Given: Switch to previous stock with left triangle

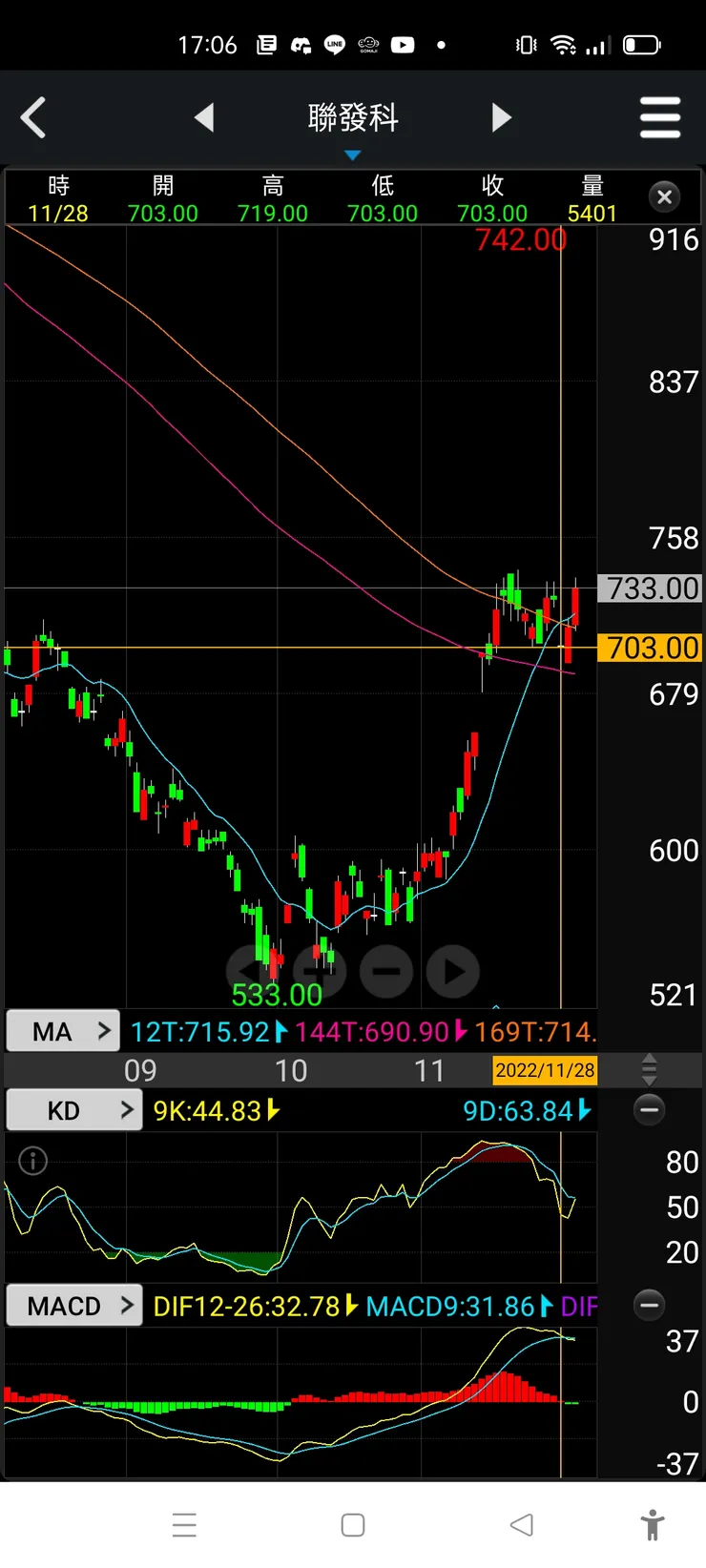Looking at the screenshot, I should tap(204, 117).
